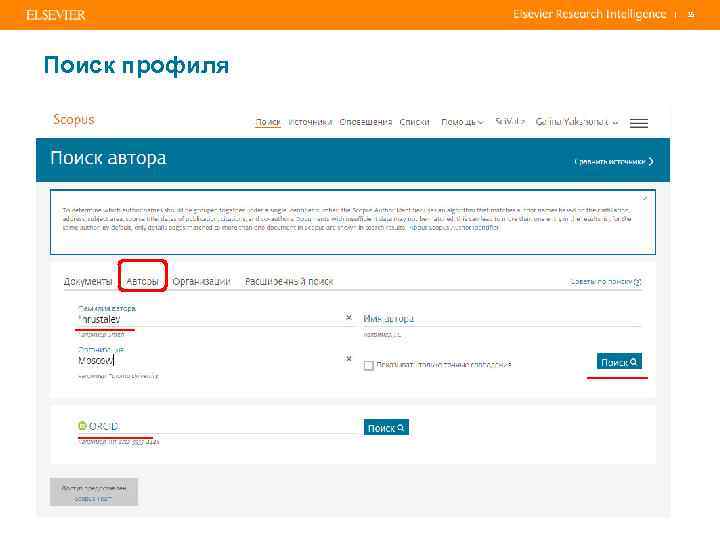This screenshot has width=720, height=540.
Task: Open the Сравнить источники link
Action: 614,162
